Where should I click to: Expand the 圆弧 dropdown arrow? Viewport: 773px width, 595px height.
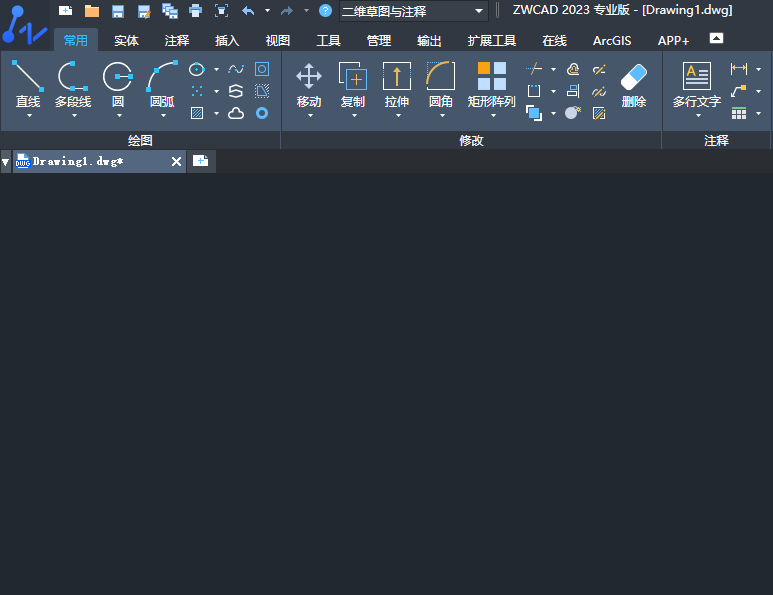pyautogui.click(x=163, y=115)
